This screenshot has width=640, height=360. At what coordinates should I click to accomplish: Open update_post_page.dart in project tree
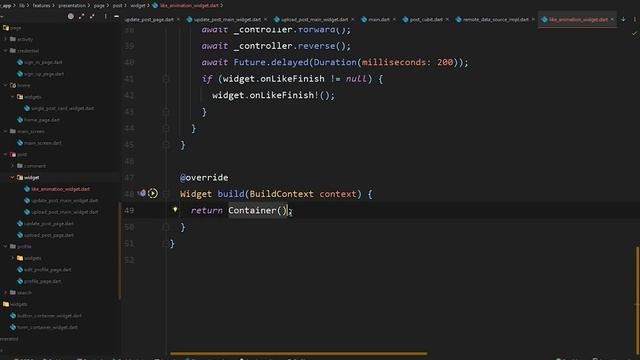pos(45,224)
